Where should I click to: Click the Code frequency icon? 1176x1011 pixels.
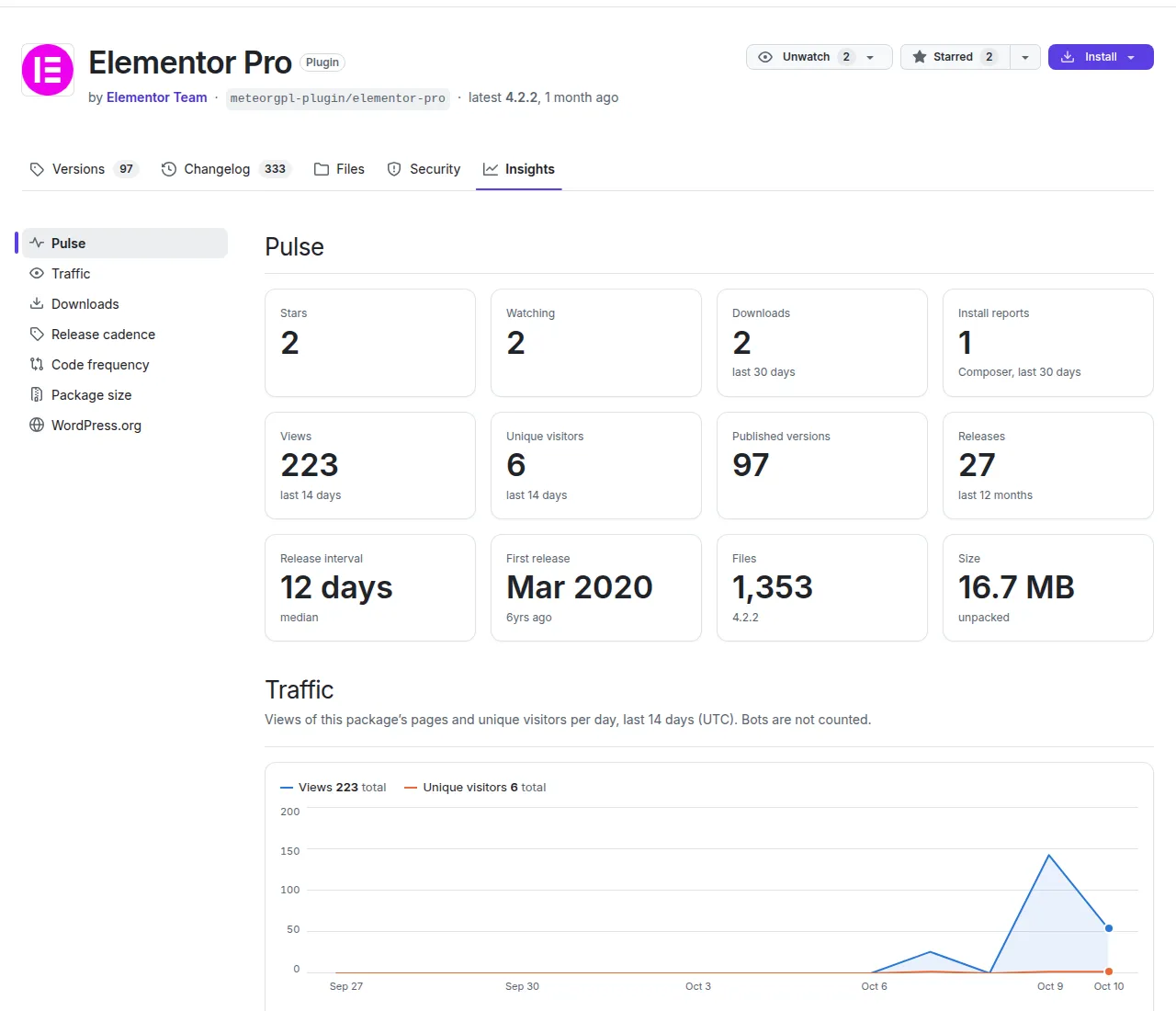pyautogui.click(x=37, y=365)
